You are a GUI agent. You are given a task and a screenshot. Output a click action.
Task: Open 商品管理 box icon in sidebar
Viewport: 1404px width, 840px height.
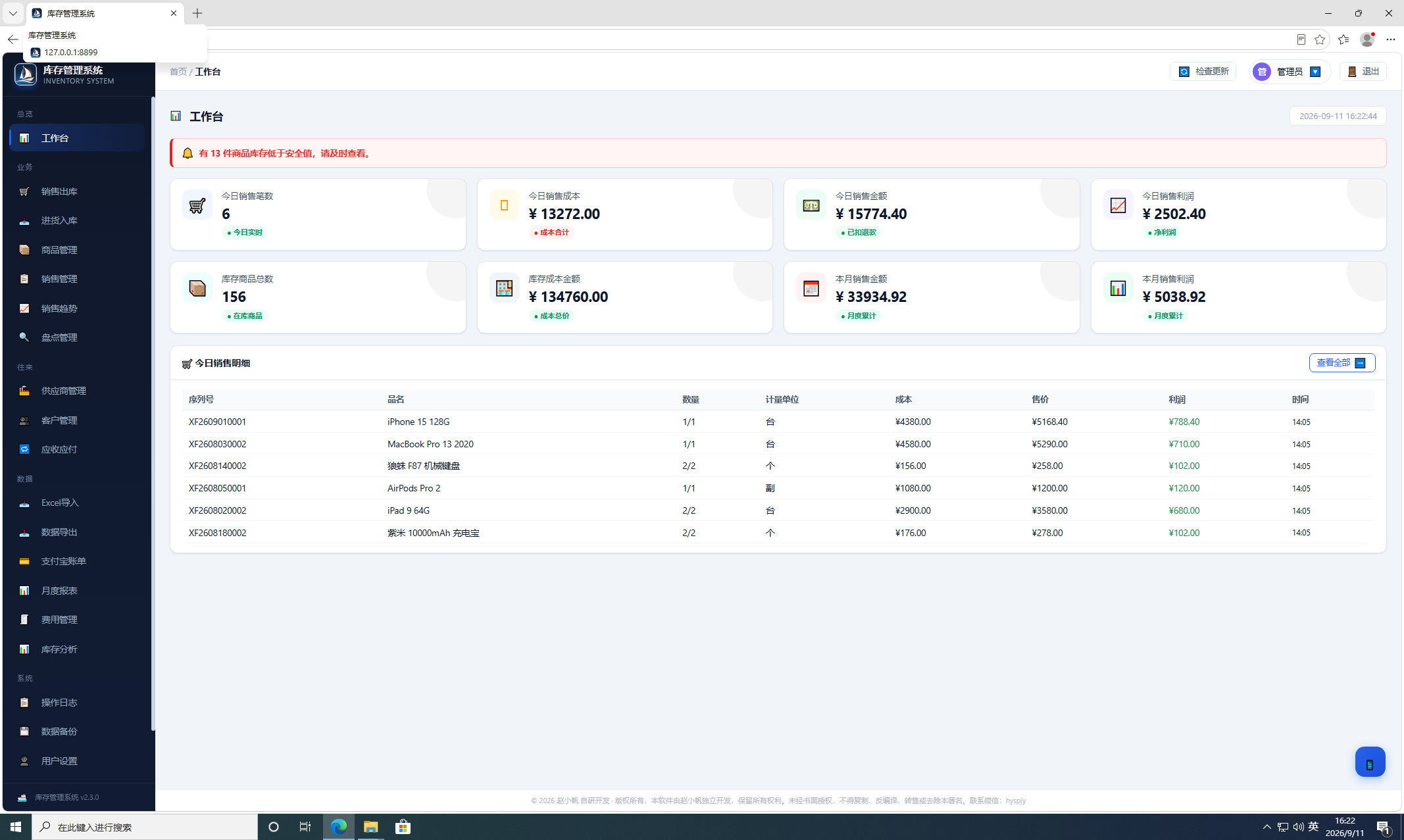tap(77, 250)
